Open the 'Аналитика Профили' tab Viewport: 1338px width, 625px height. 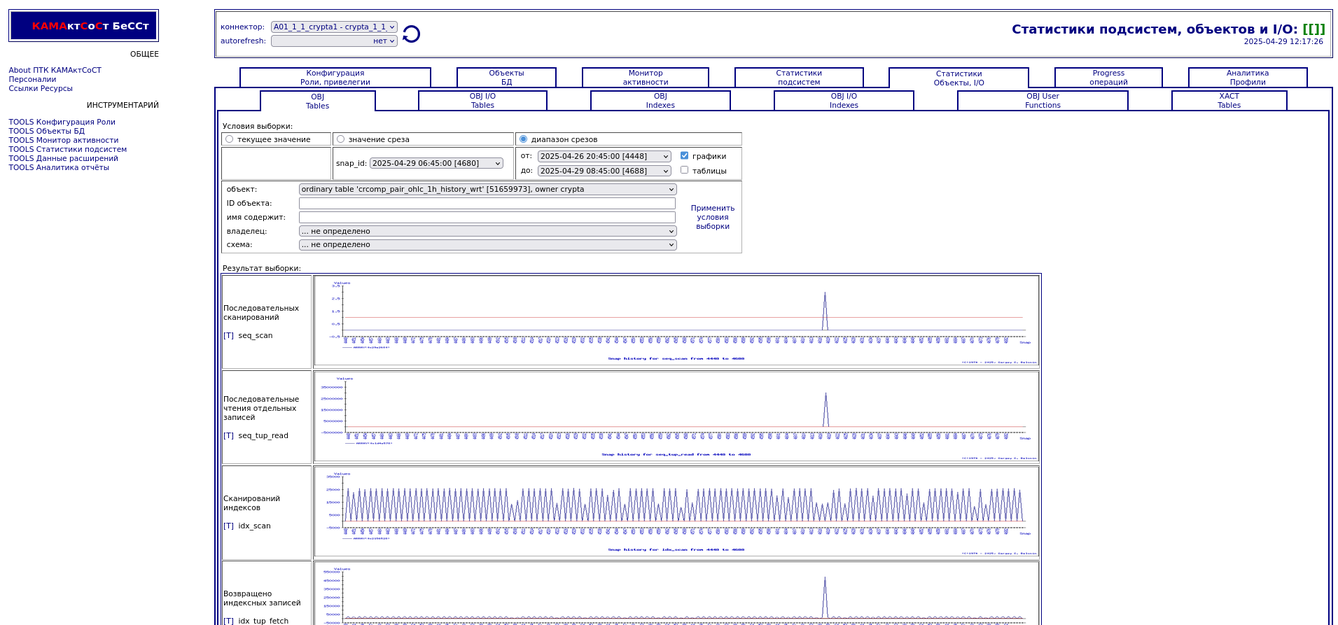(x=1247, y=78)
